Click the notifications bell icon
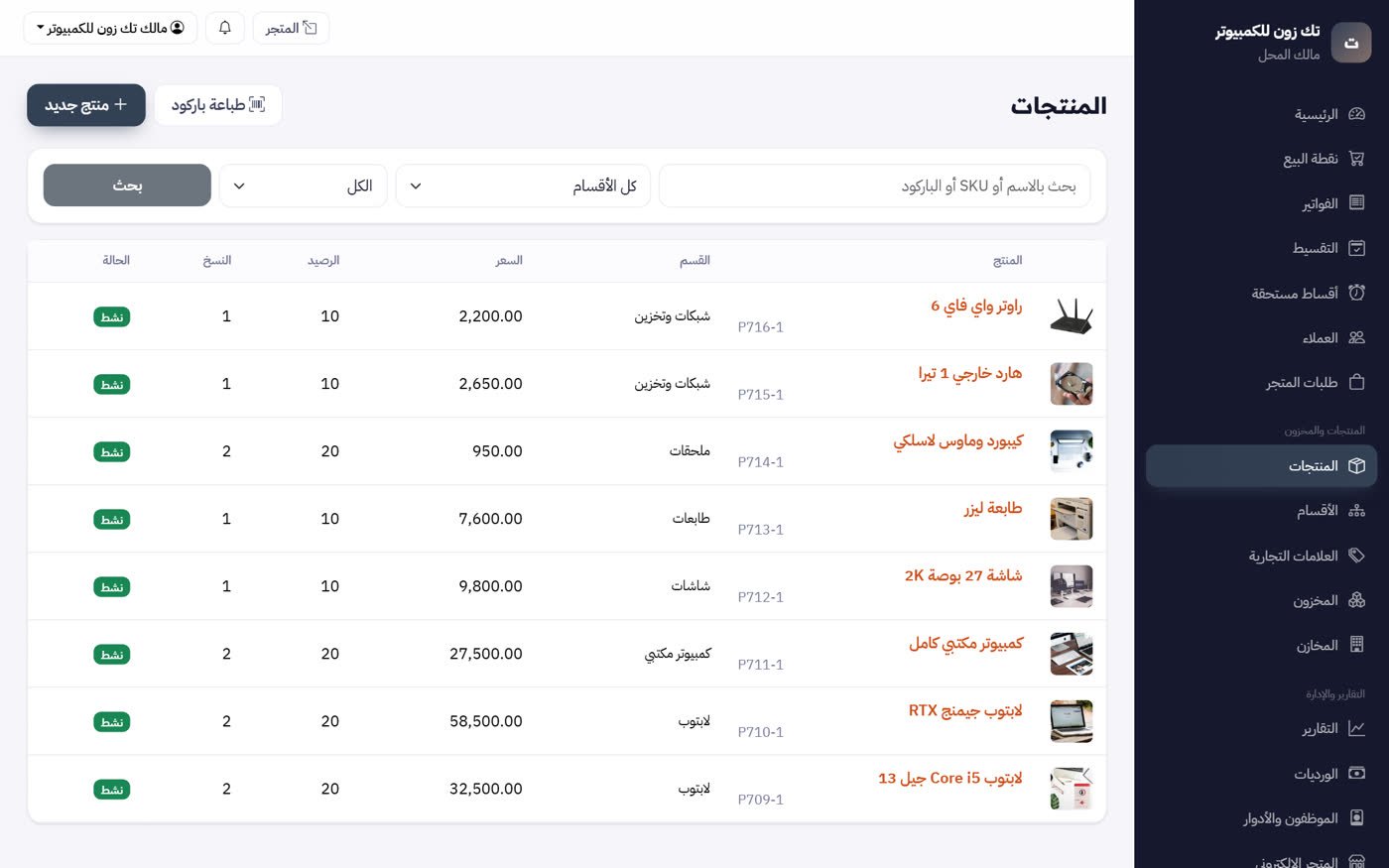This screenshot has height=868, width=1389. [x=225, y=28]
